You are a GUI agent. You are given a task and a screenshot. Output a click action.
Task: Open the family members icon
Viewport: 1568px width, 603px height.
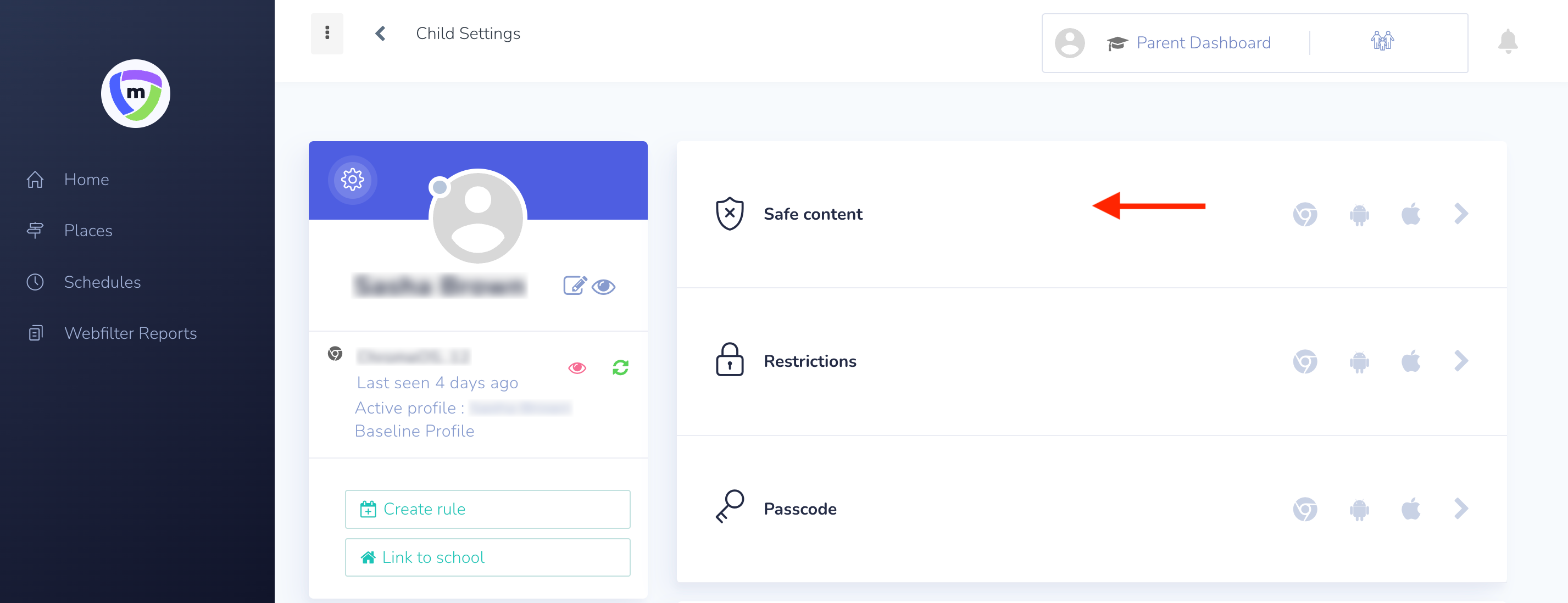[1382, 41]
